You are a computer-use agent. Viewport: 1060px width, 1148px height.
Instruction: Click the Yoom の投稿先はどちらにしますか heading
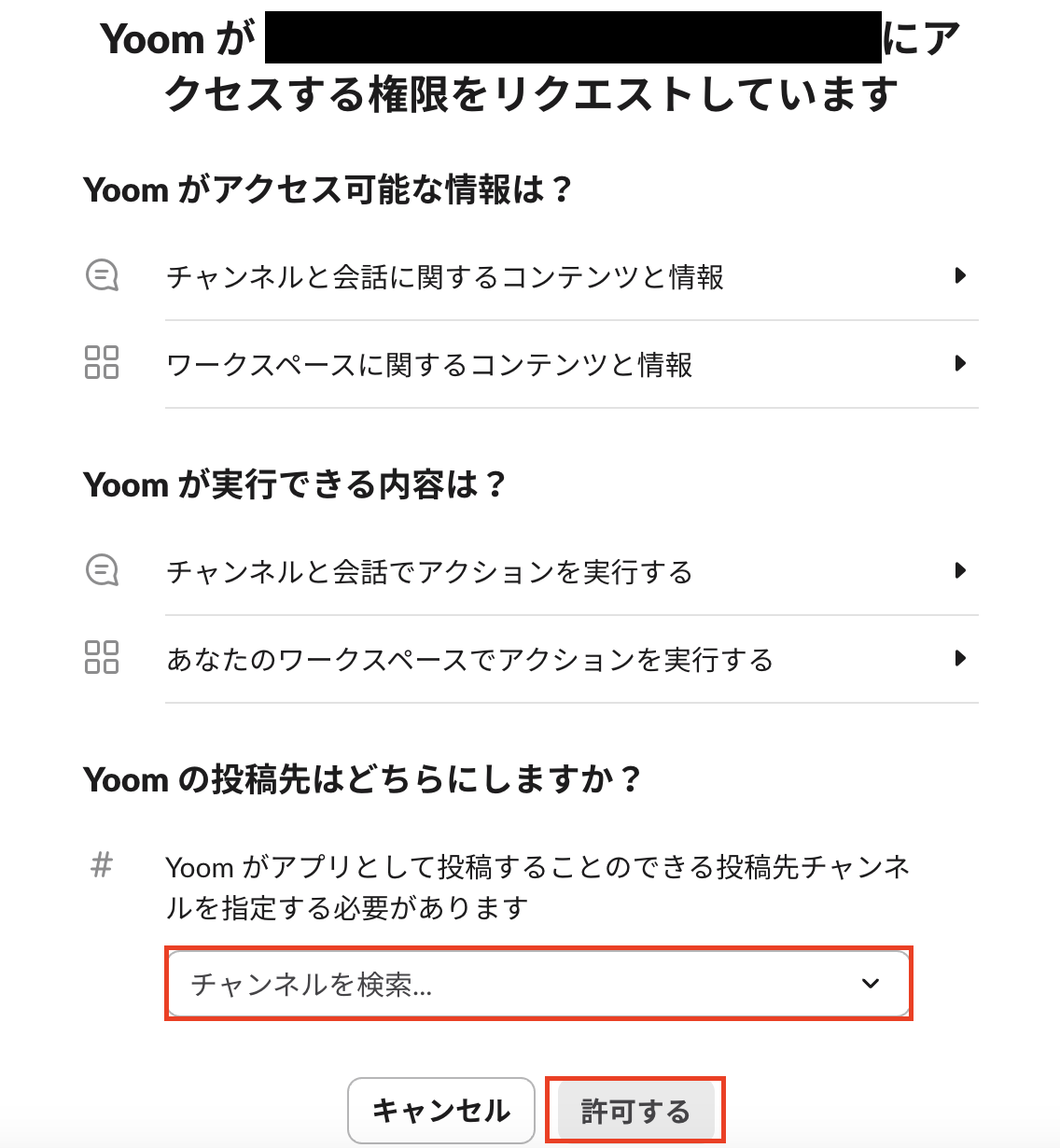coord(364,779)
